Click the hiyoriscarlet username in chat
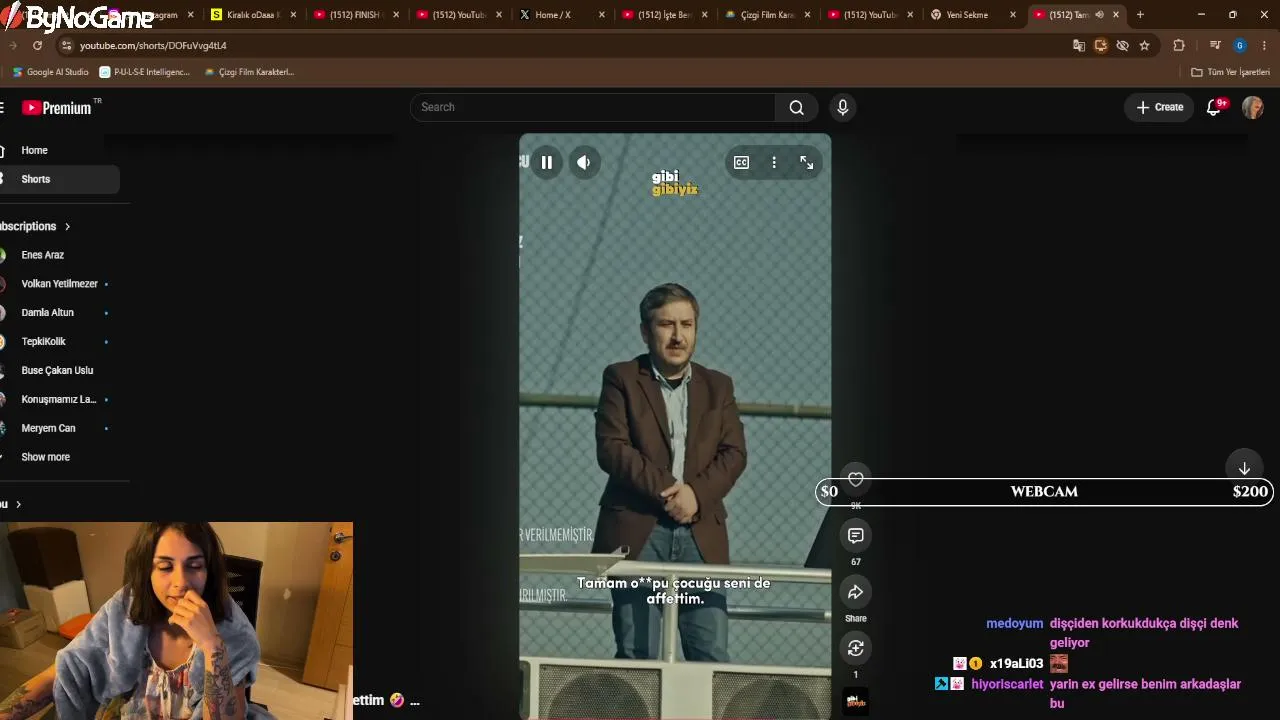This screenshot has width=1280, height=720. coord(1007,684)
